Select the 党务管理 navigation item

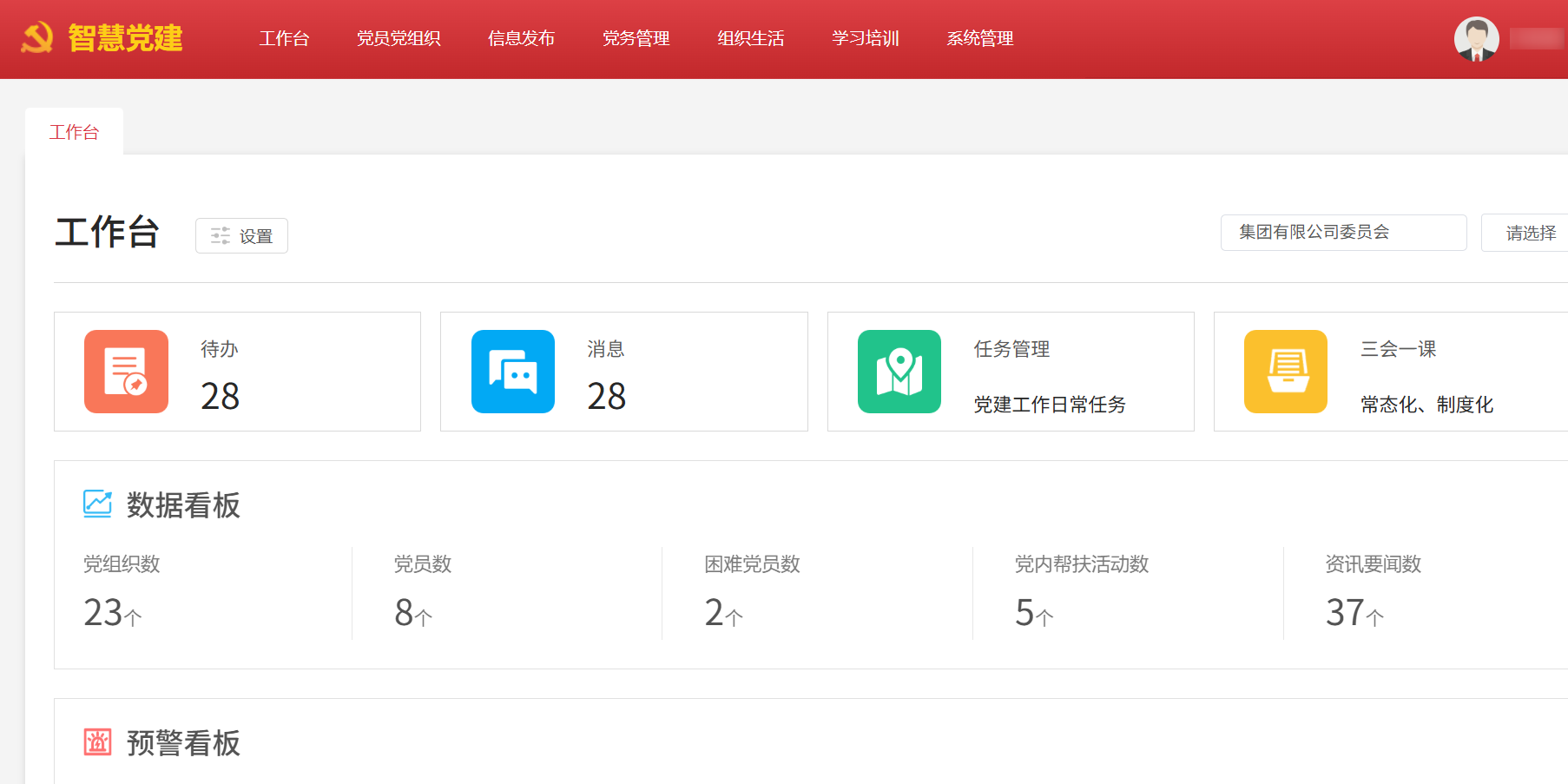click(x=636, y=39)
